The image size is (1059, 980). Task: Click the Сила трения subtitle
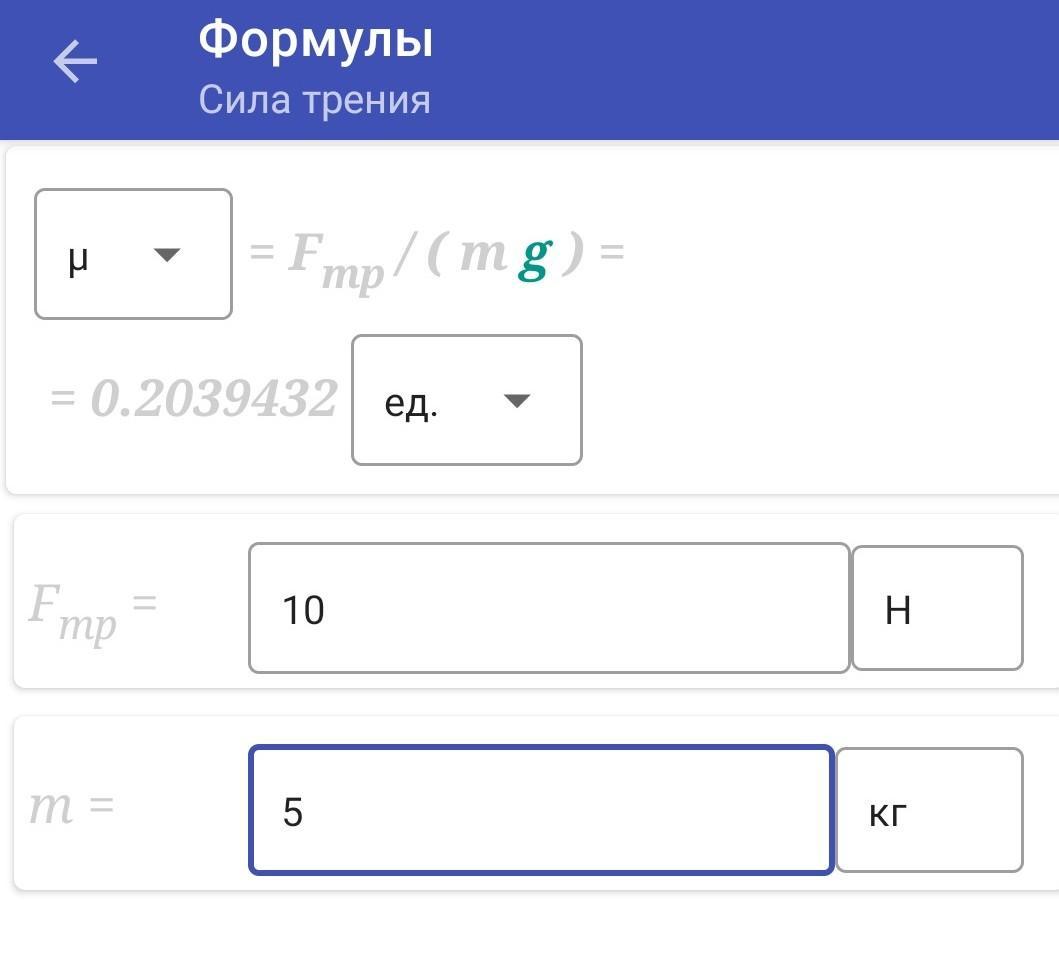click(314, 100)
